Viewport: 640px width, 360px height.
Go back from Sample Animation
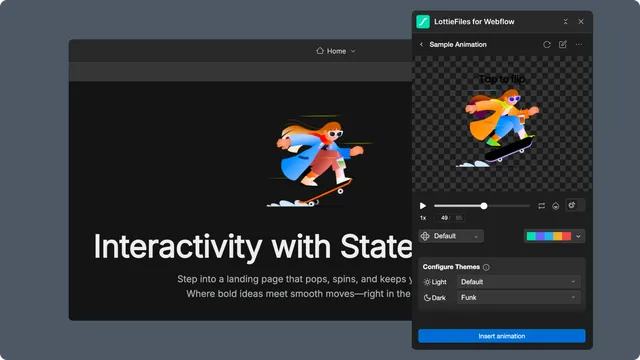(421, 44)
